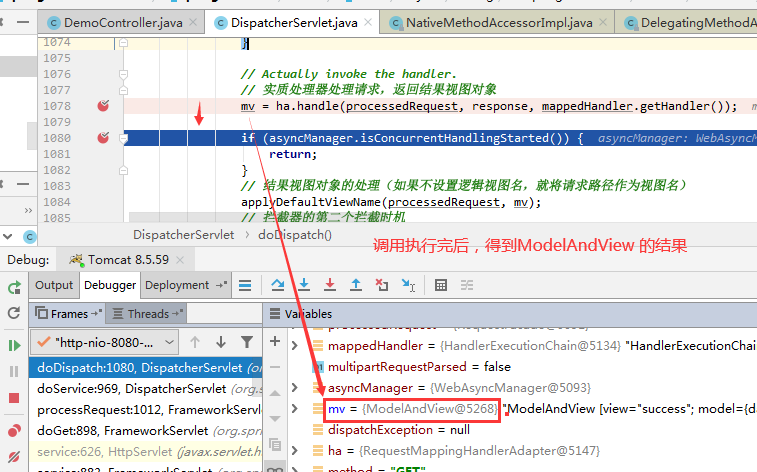Screen dimensions: 757x472
Task: Select the Output tab in debug panel
Action: click(54, 285)
